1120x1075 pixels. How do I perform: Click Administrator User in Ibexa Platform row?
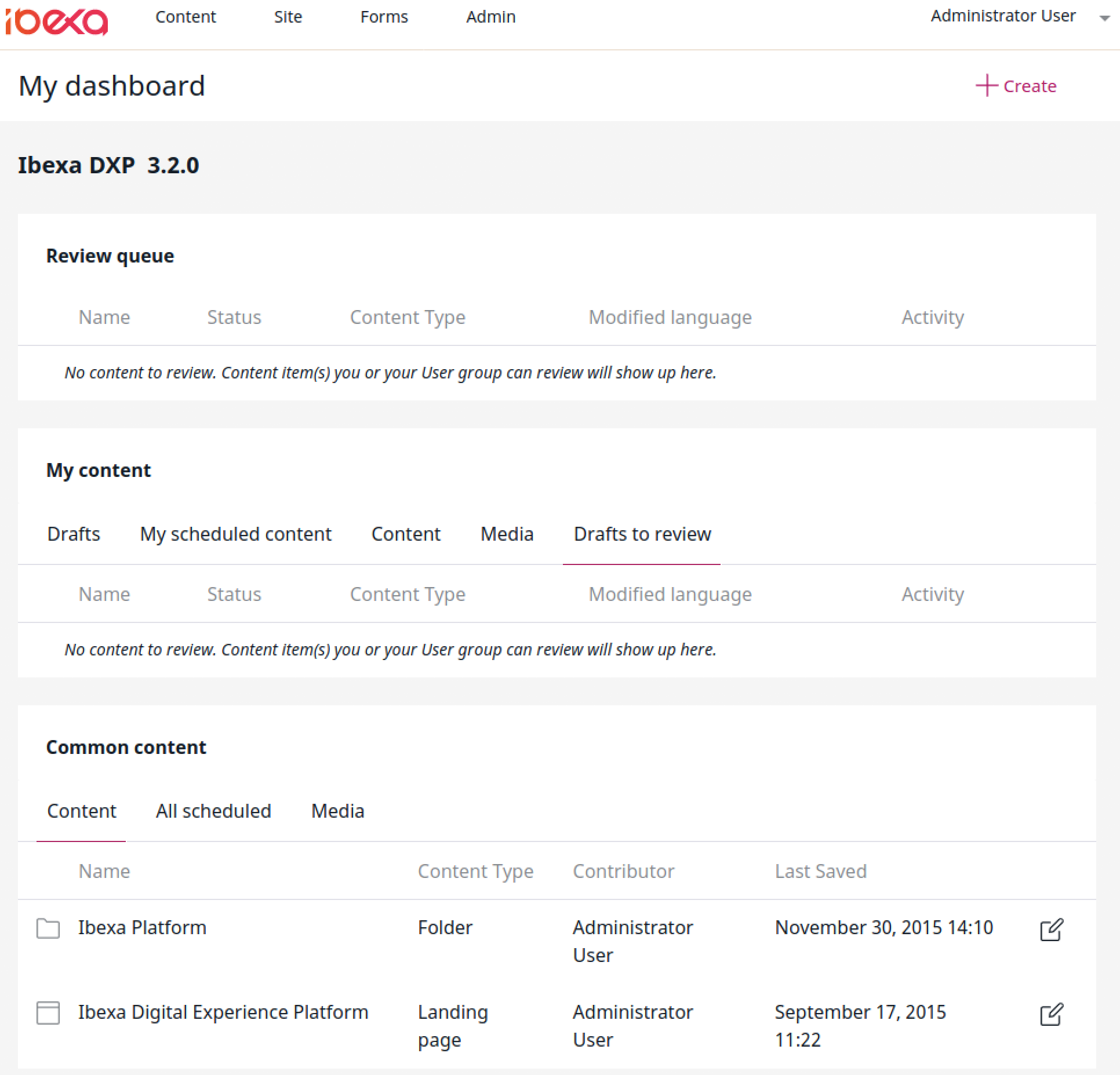pyautogui.click(x=632, y=942)
